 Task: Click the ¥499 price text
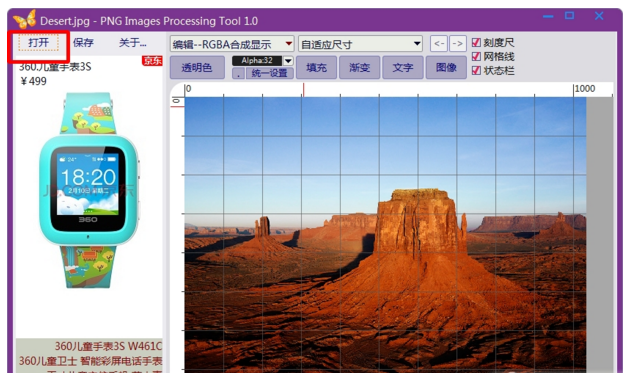(x=34, y=82)
